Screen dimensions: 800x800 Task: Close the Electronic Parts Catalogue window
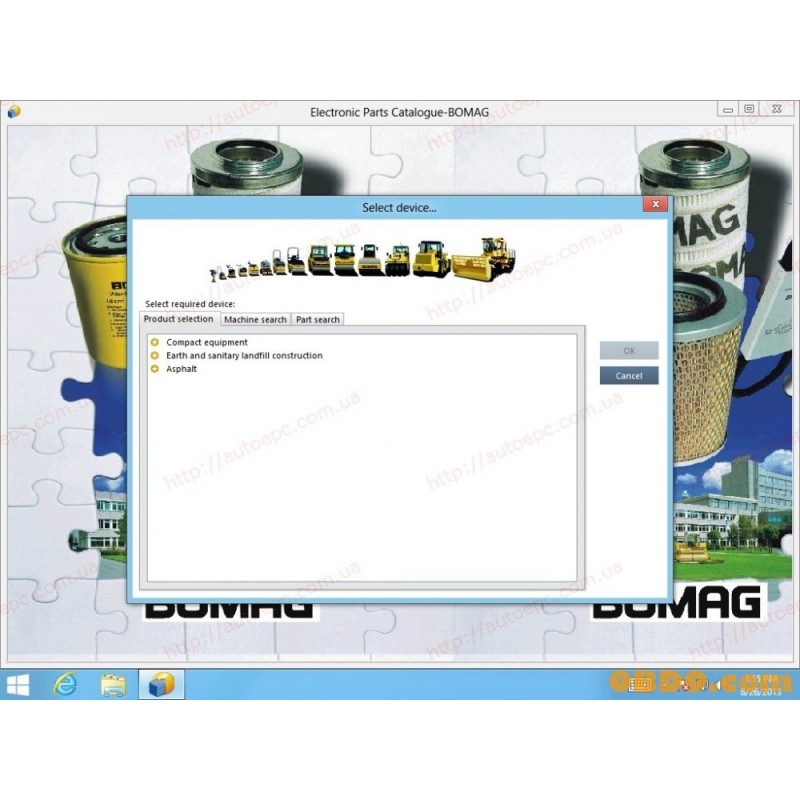[777, 109]
